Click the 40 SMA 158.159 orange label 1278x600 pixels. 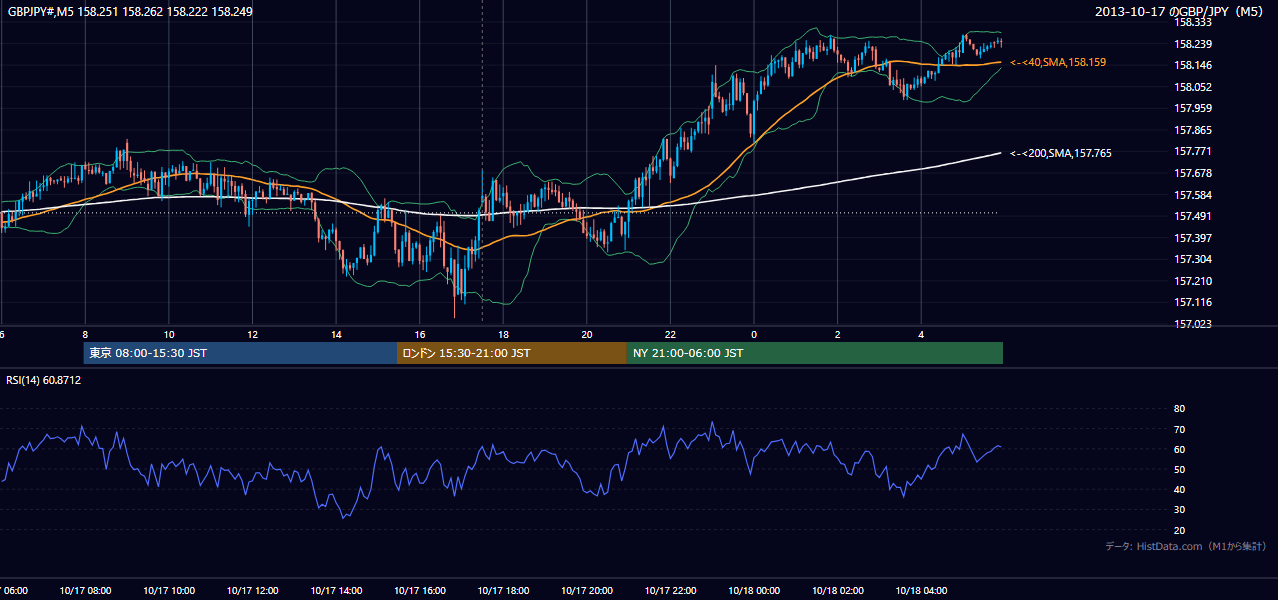(1058, 62)
